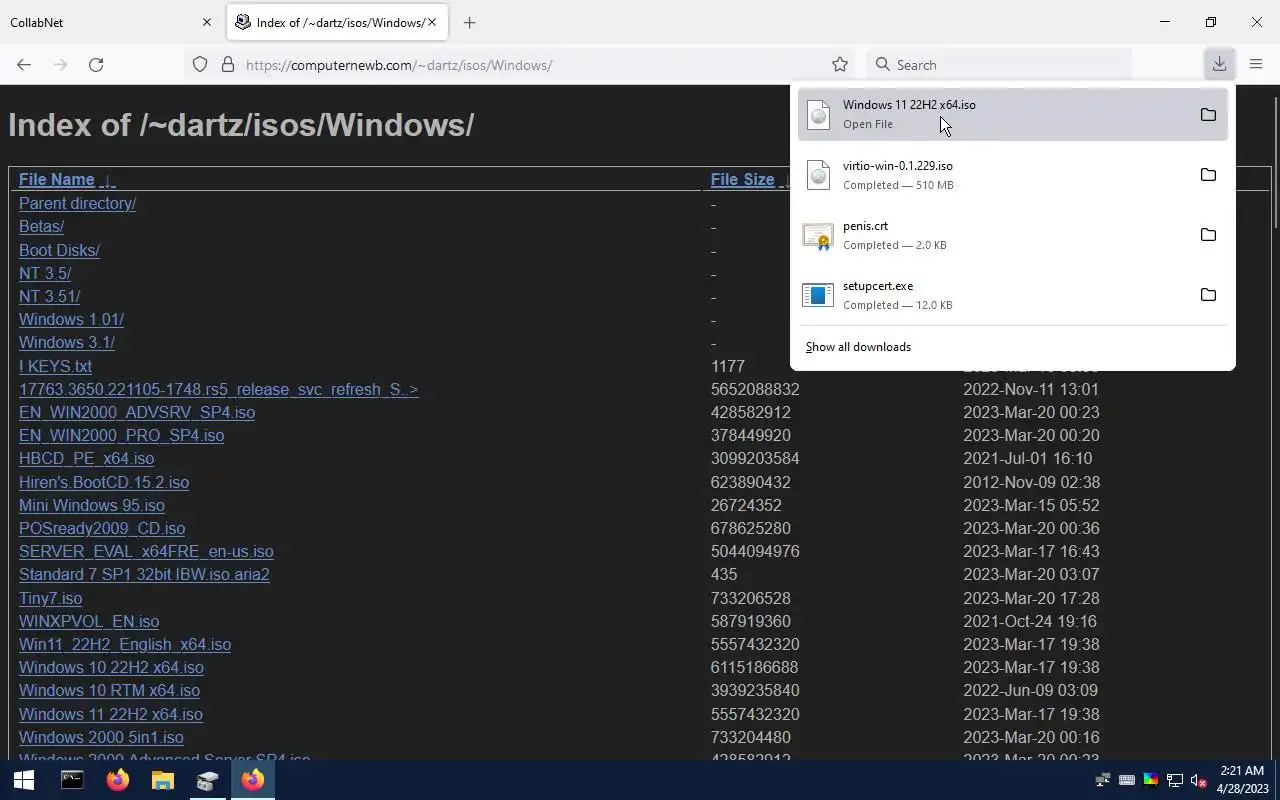Viewport: 1280px width, 800px height.
Task: Show the .crt certificate download in folder
Action: click(1208, 234)
